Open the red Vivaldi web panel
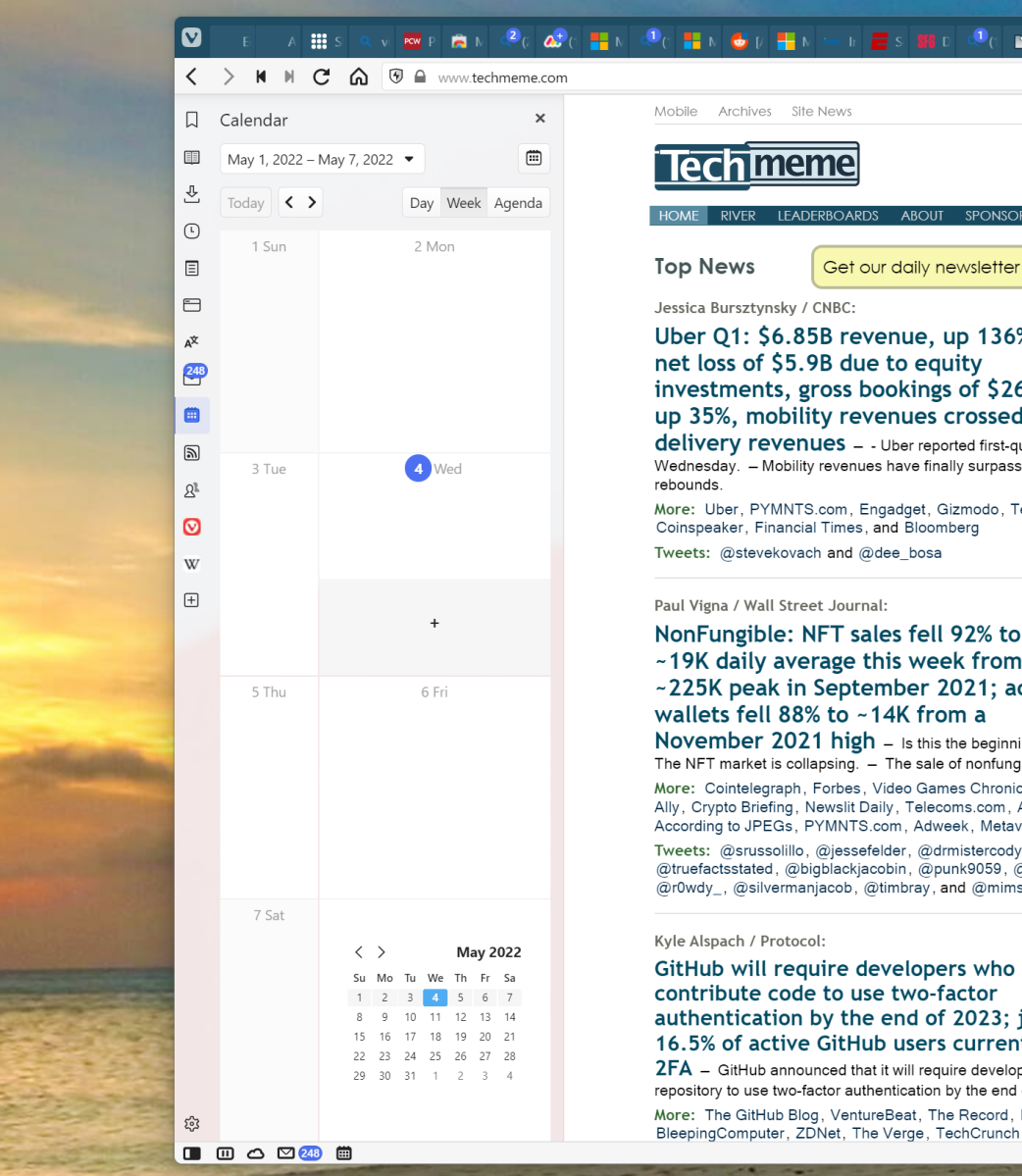1022x1176 pixels. tap(192, 527)
